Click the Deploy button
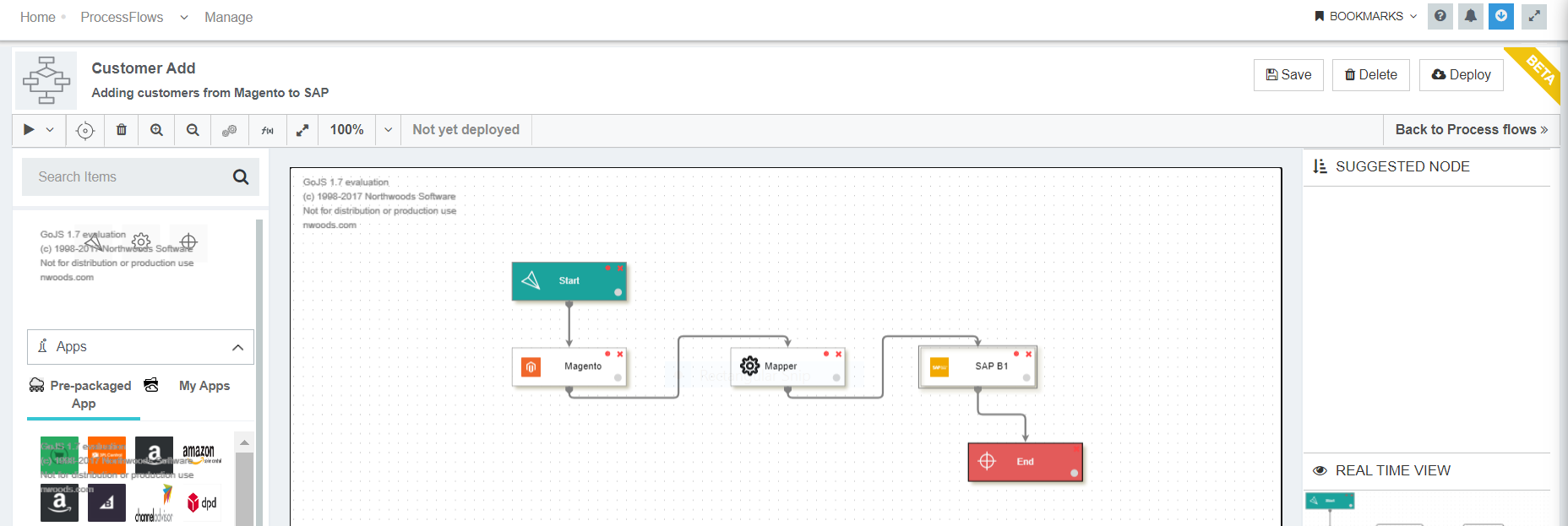Image resolution: width=1568 pixels, height=526 pixels. pos(1461,75)
